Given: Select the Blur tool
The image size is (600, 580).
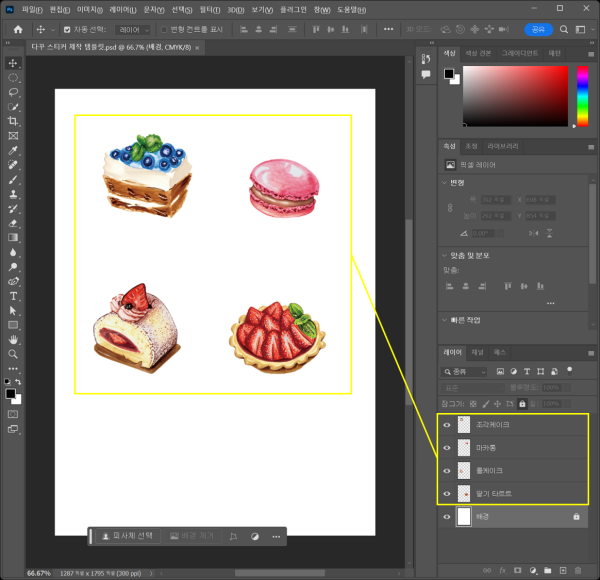Looking at the screenshot, I should tap(13, 252).
